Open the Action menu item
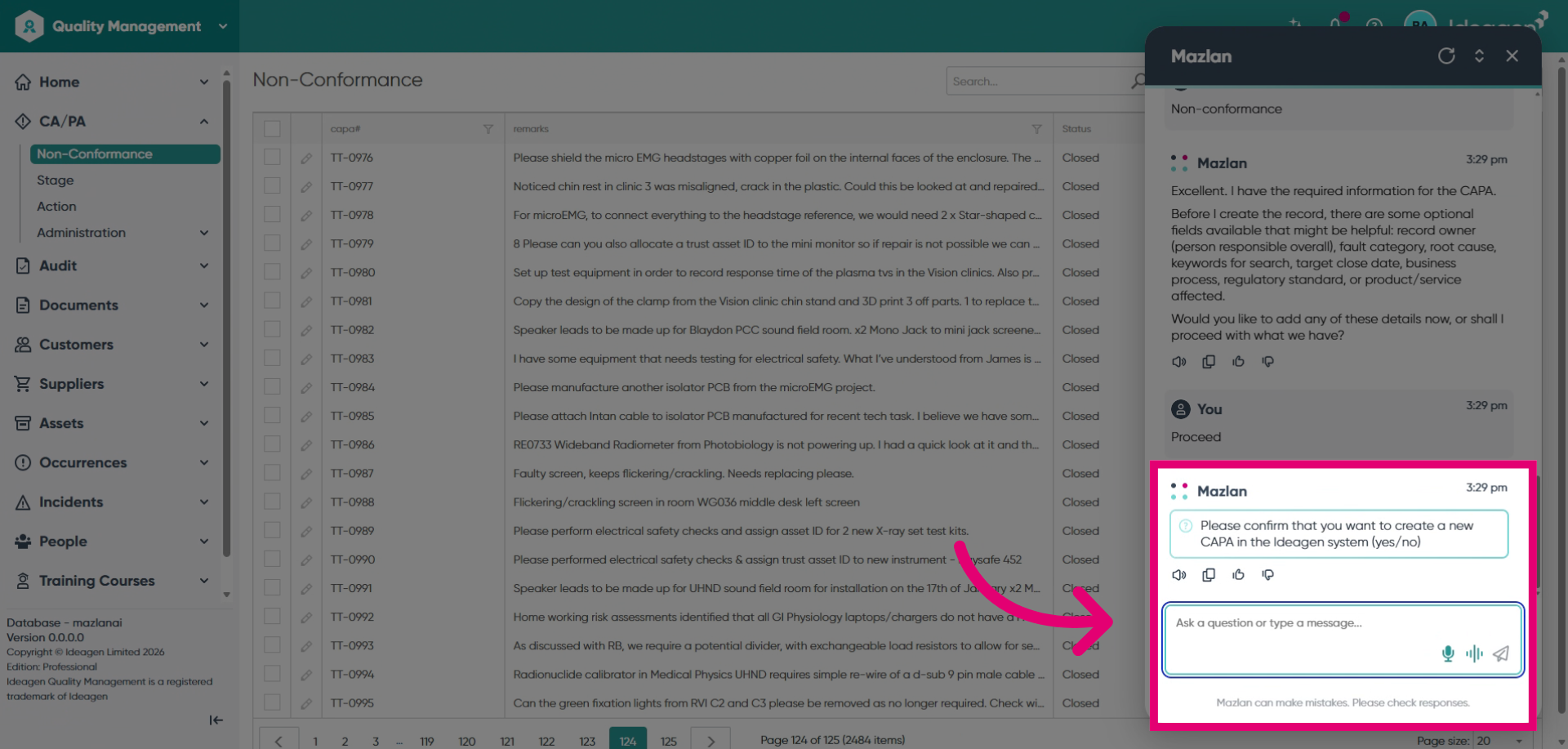Viewport: 1568px width, 749px height. (56, 206)
